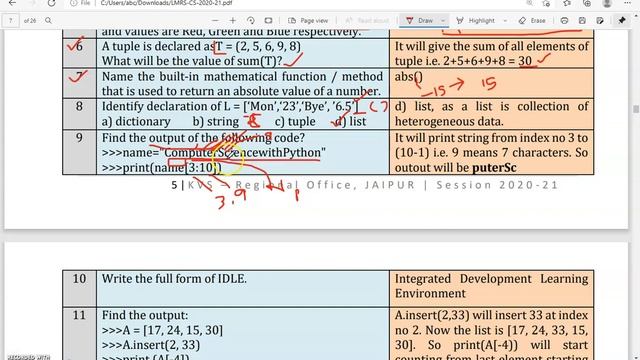Click the text 'Name the built-in mathematical function / method'

[242, 77]
